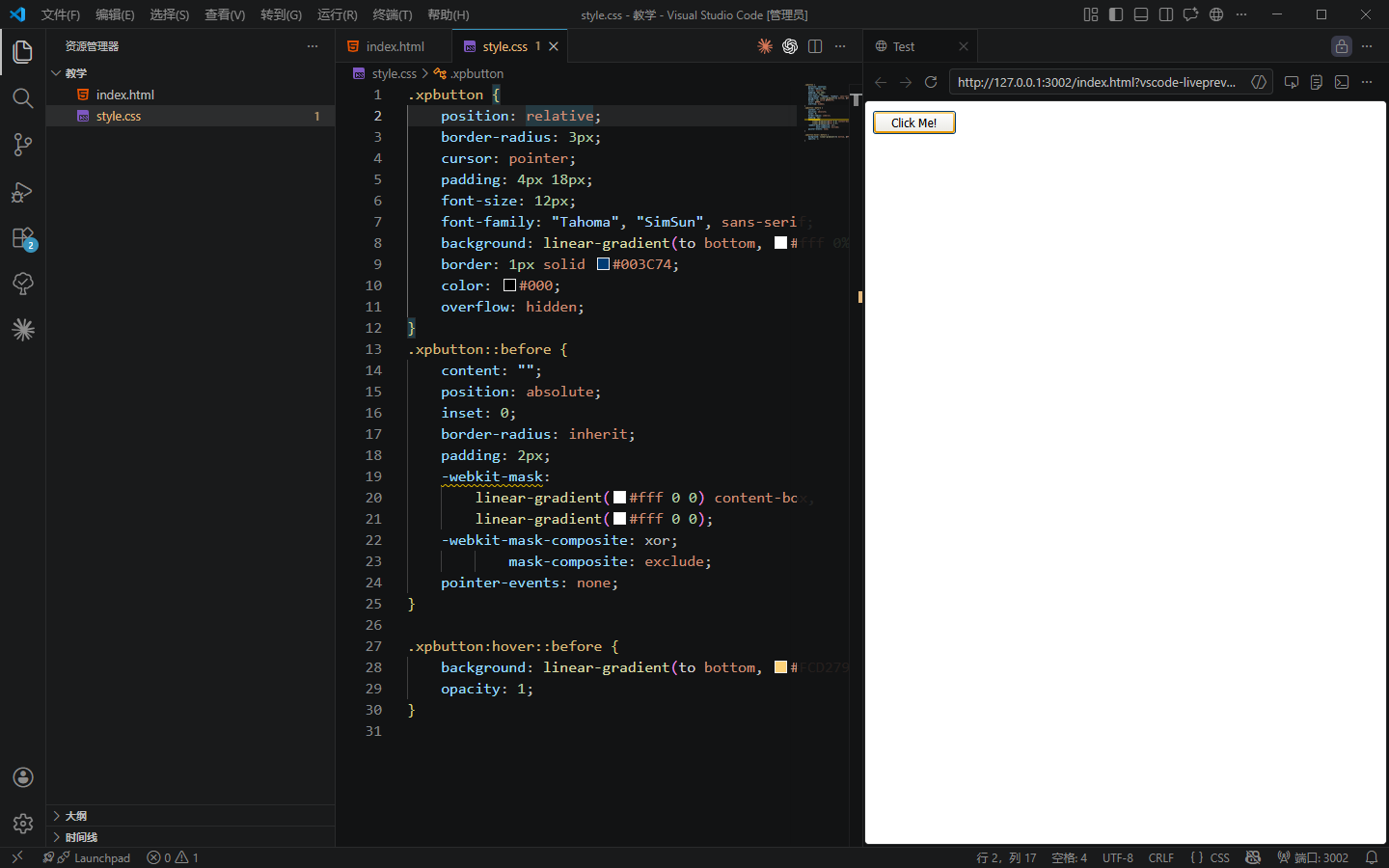Click the ChatGPT icon in editor toolbar
The width and height of the screenshot is (1389, 868).
[790, 46]
